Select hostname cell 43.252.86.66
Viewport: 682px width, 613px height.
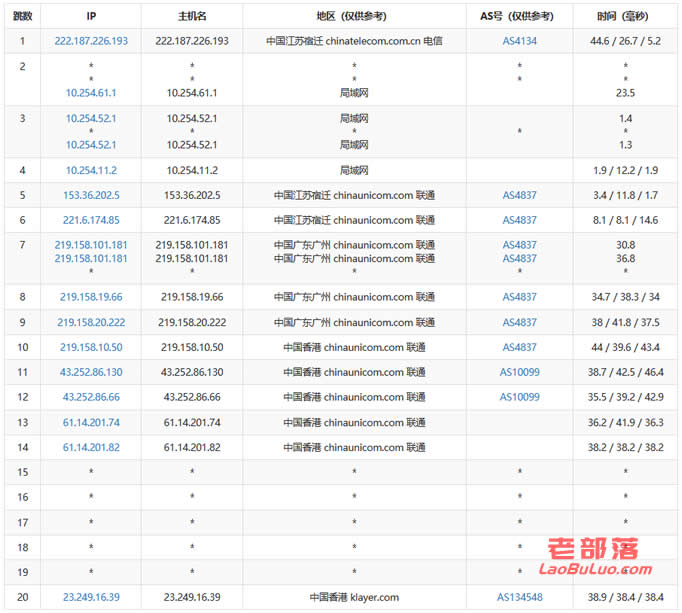[x=192, y=397]
